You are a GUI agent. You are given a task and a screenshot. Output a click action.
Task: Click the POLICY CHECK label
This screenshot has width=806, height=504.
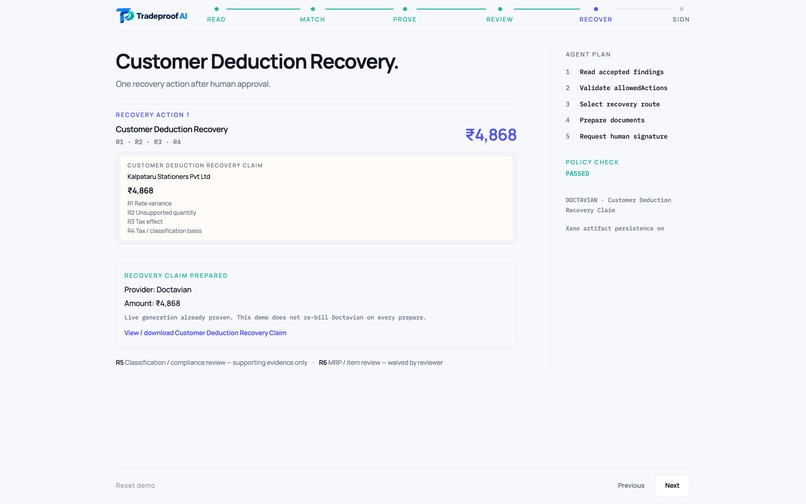click(592, 162)
